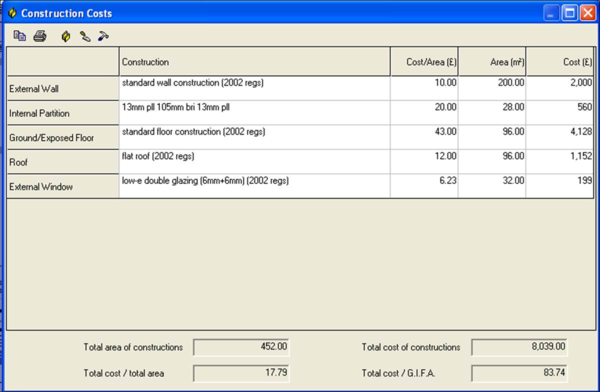Click the app icon in title bar
The height and width of the screenshot is (392, 600).
(x=12, y=13)
